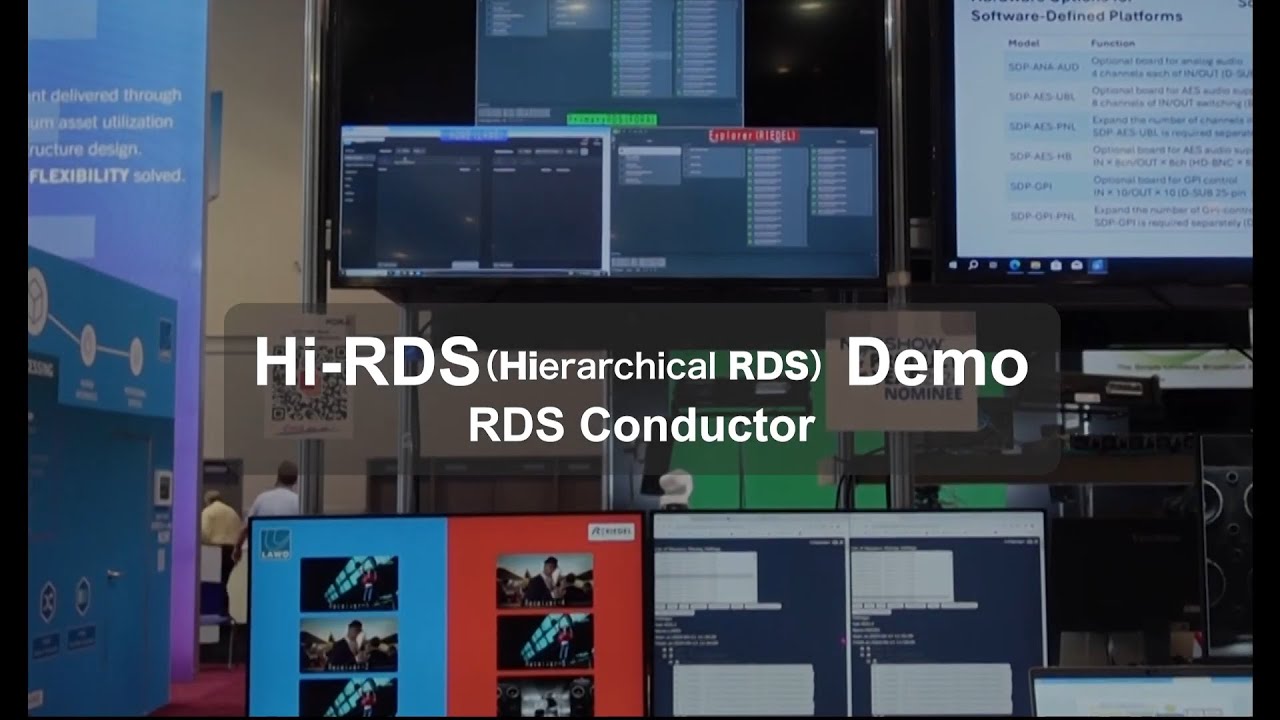
Task: Select third video thumbnail in LAWO panel
Action: (x=349, y=697)
